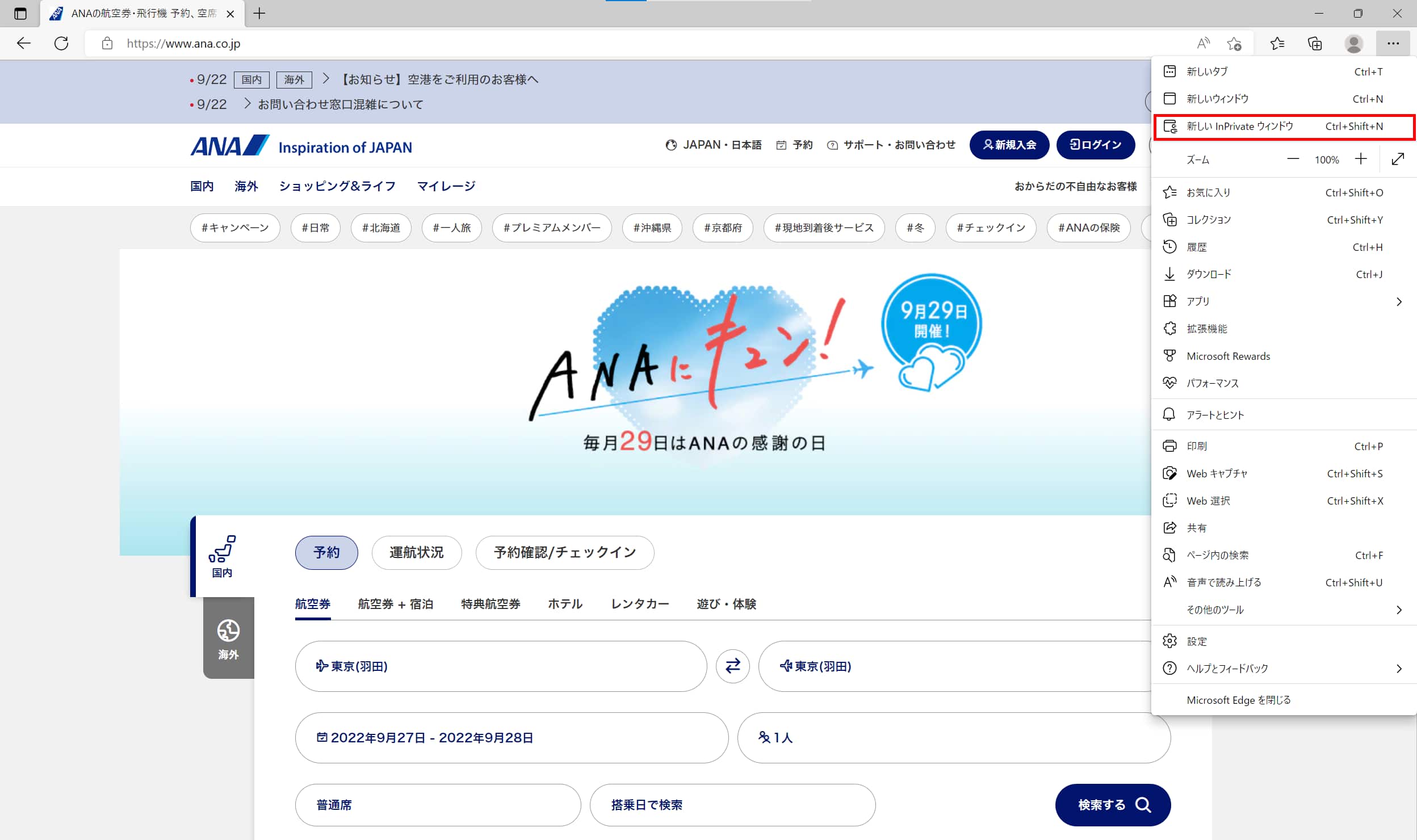
Task: Swap departure and arrival airports
Action: [732, 666]
